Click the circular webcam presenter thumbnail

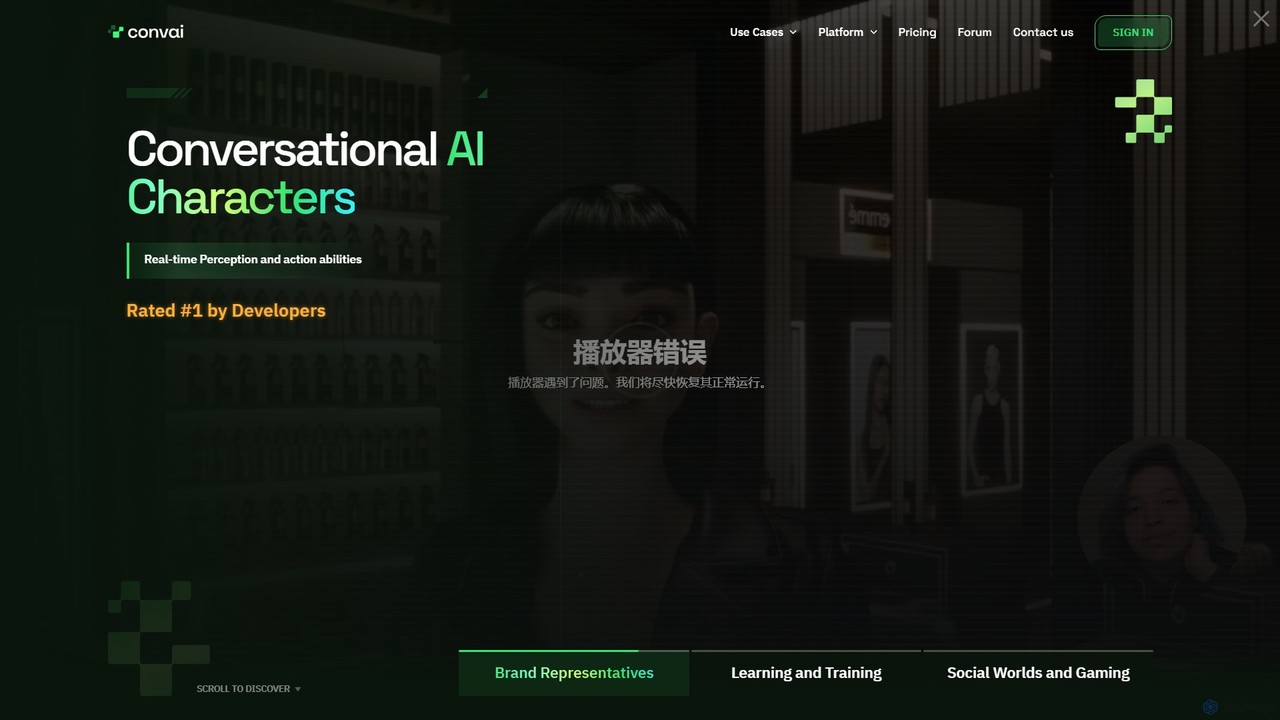pos(1162,518)
